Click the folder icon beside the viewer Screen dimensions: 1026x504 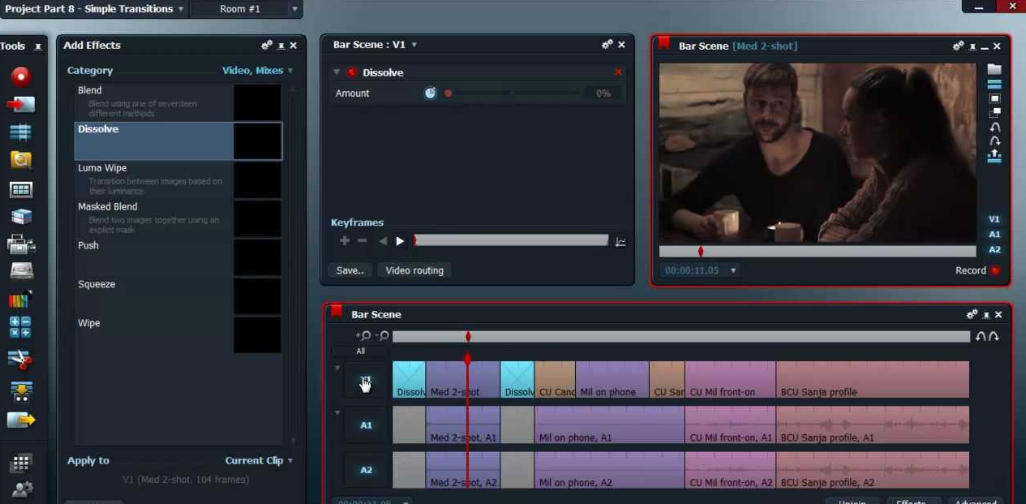point(994,69)
